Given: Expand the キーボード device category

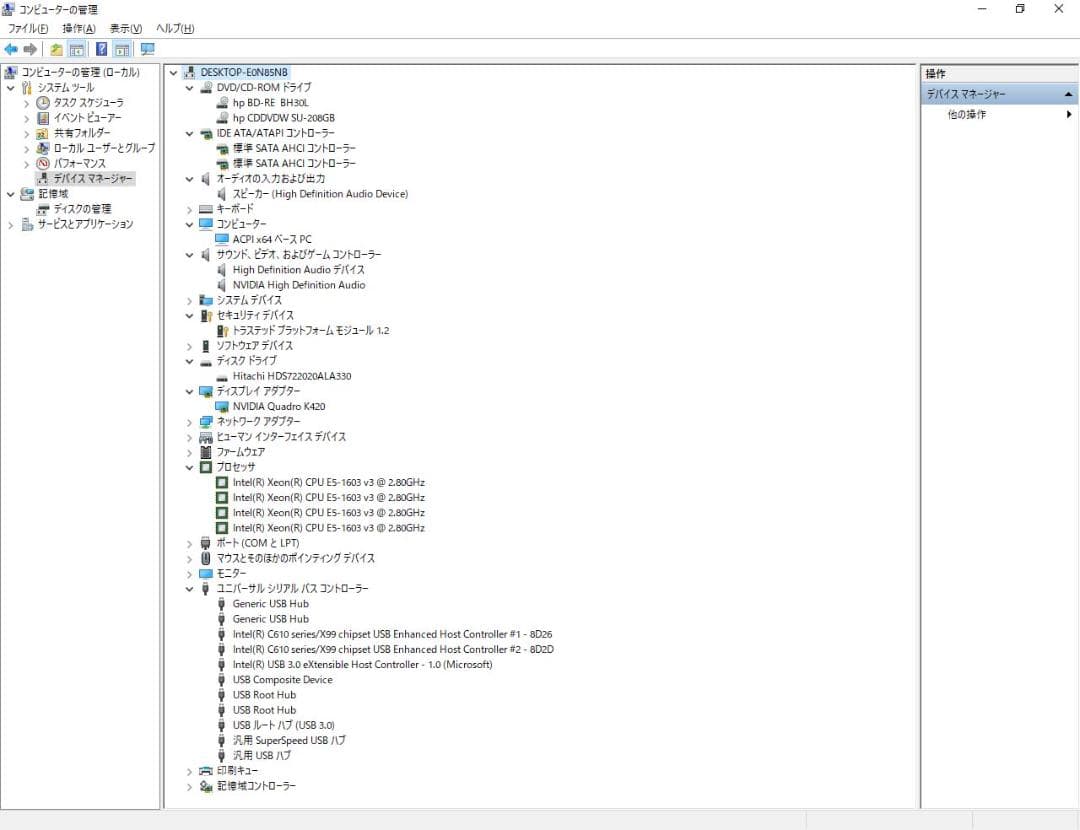Looking at the screenshot, I should tap(190, 209).
